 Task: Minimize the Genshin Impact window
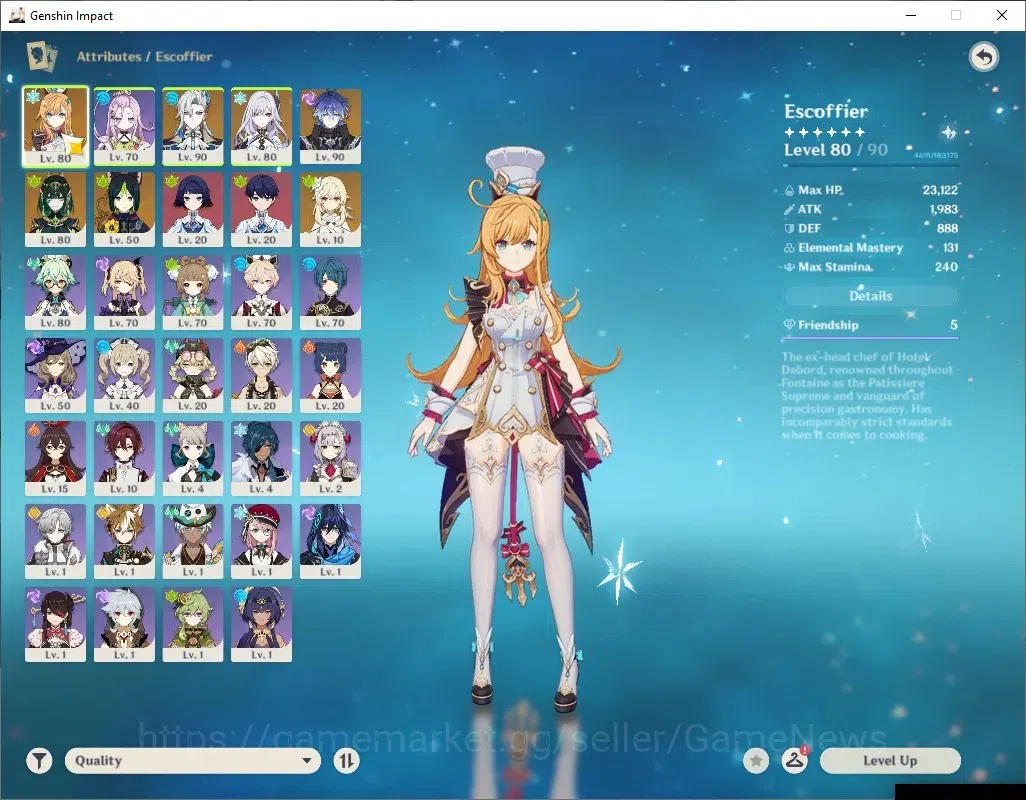(x=911, y=15)
